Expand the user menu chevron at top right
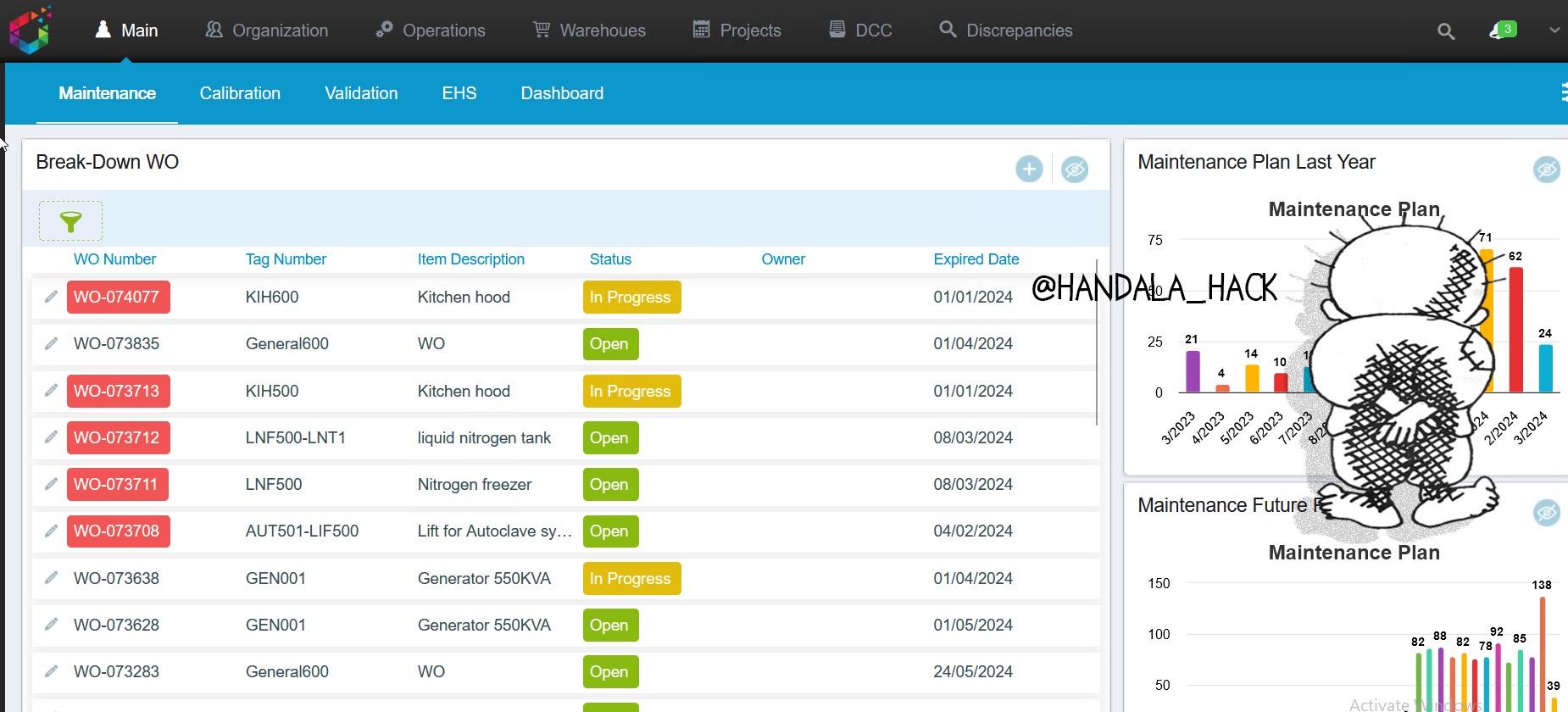This screenshot has width=1568, height=712. [1554, 31]
